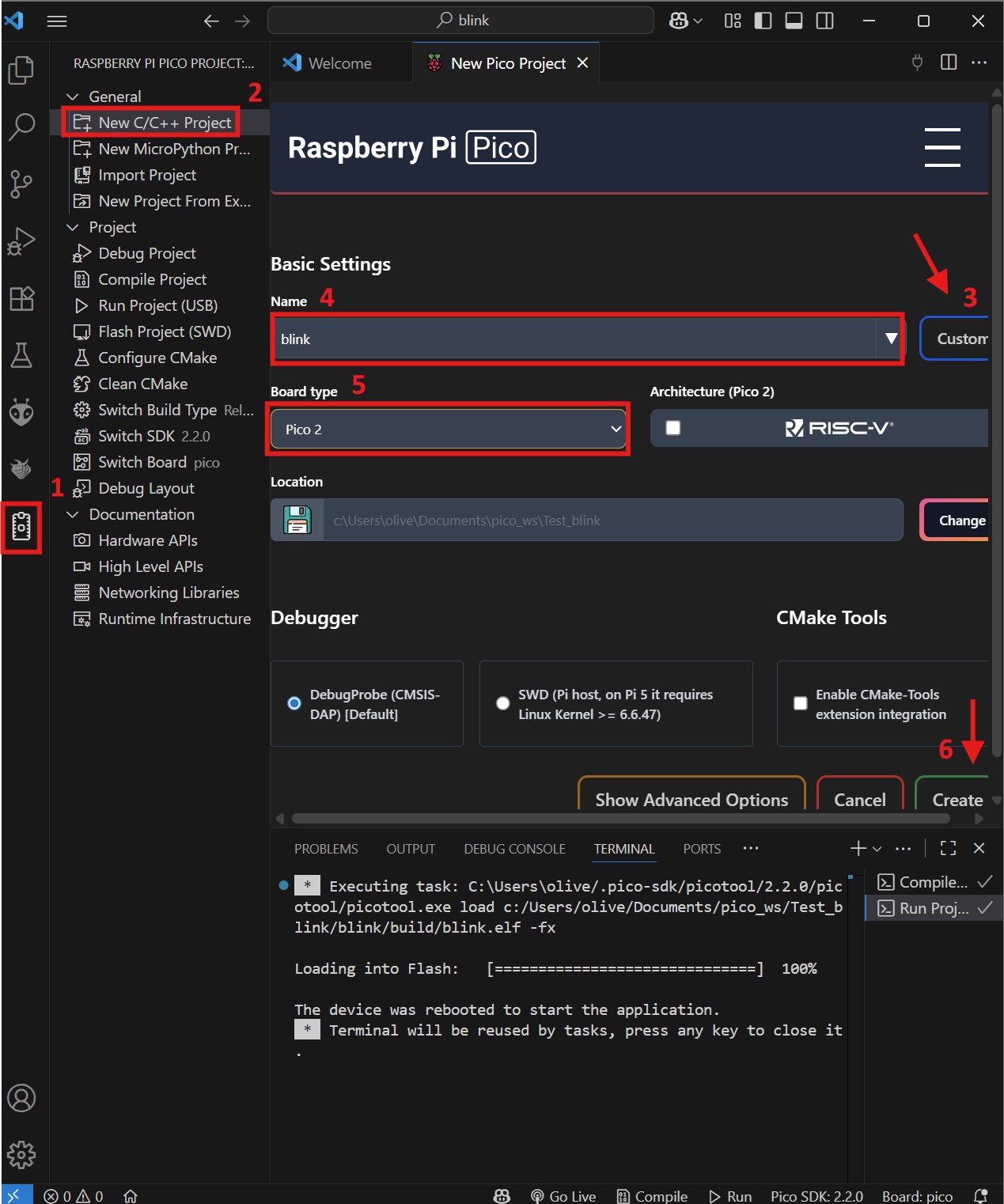Click the project Name input field

(x=574, y=339)
